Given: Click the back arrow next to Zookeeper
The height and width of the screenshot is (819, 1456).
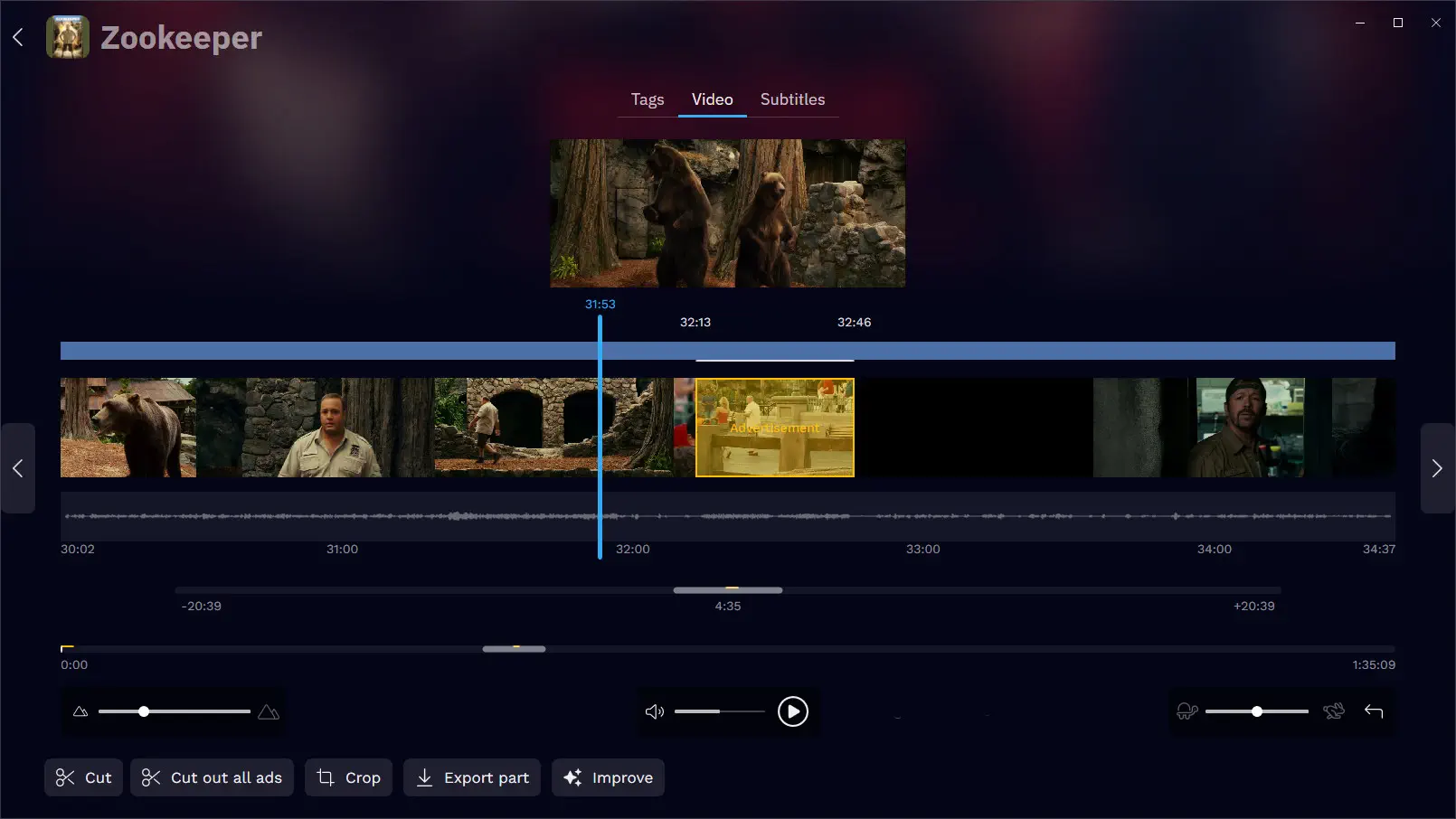Looking at the screenshot, I should point(18,37).
